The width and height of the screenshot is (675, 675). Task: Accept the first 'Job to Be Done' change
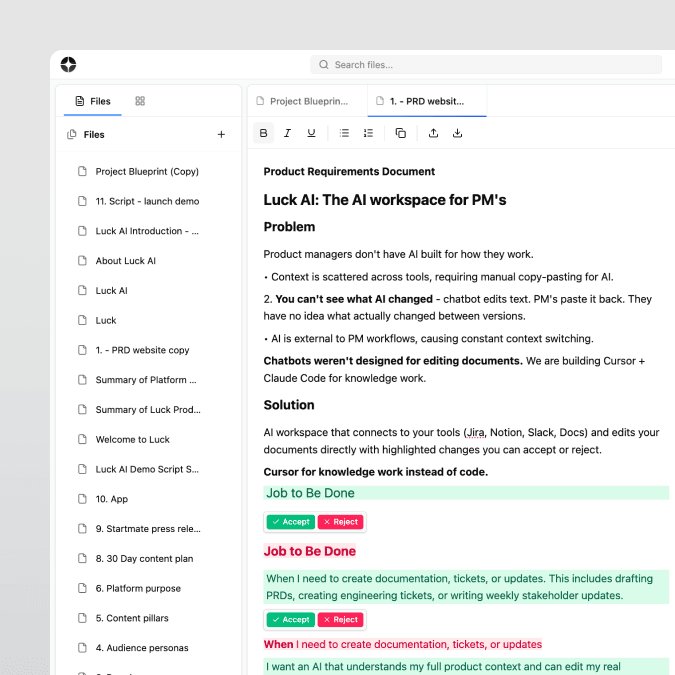pos(290,522)
